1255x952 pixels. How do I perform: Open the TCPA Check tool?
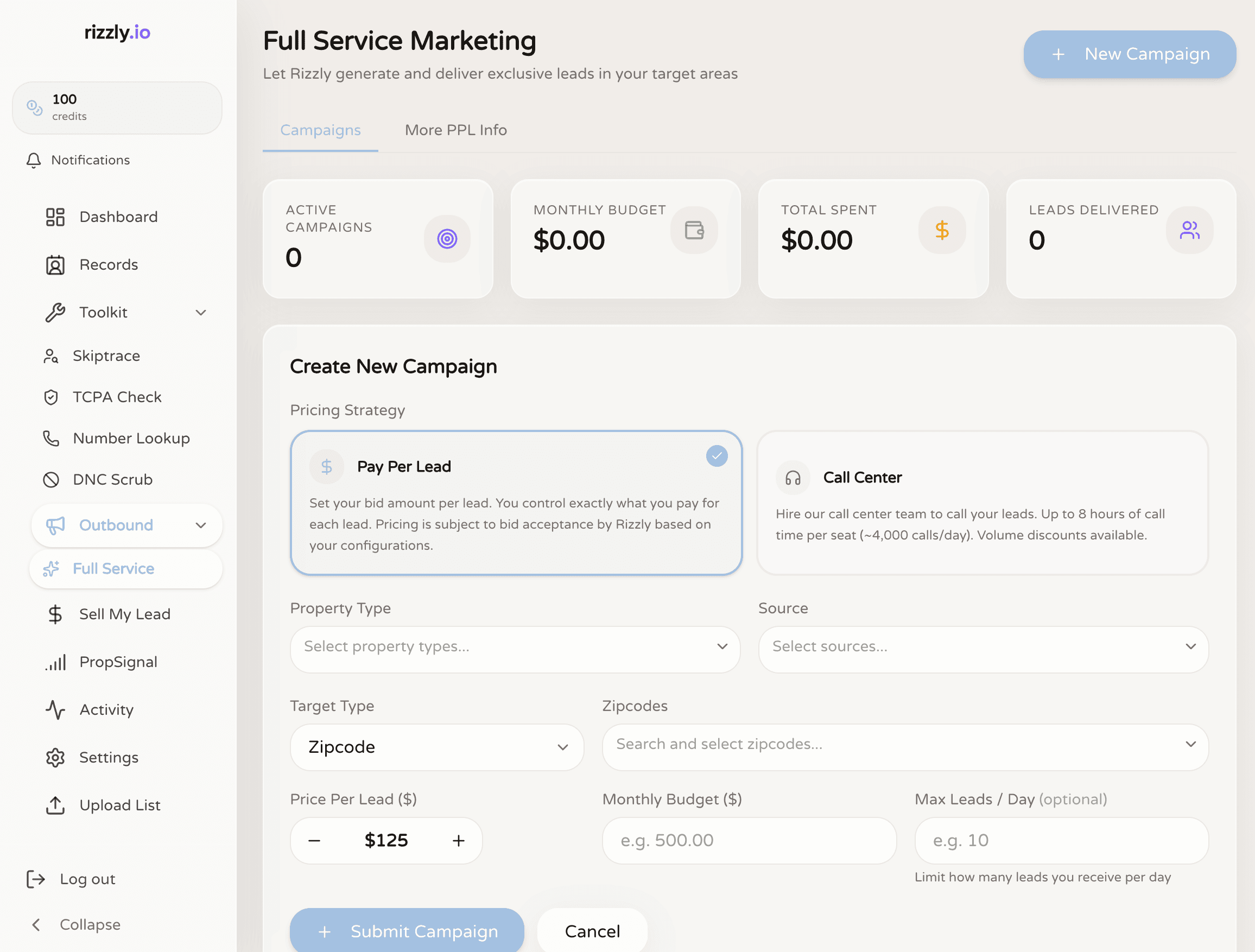coord(116,397)
